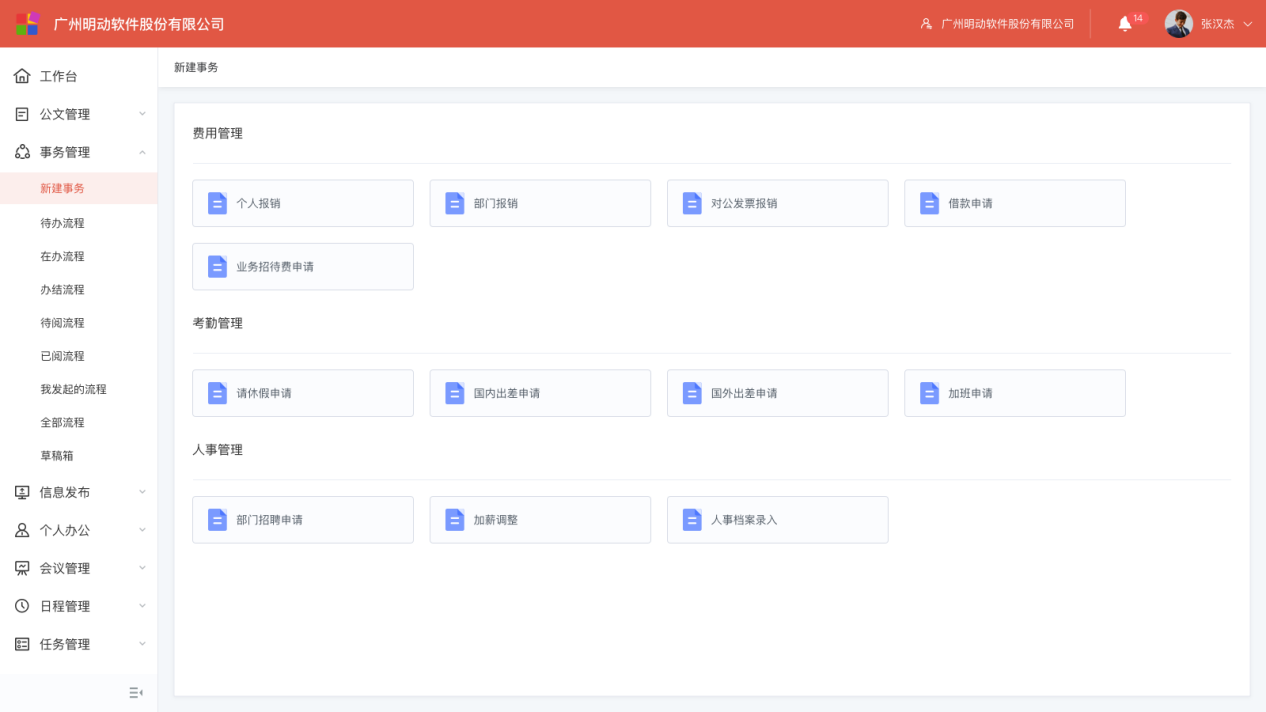Select 草稿箱 from the sidebar
The image size is (1266, 712).
click(57, 456)
